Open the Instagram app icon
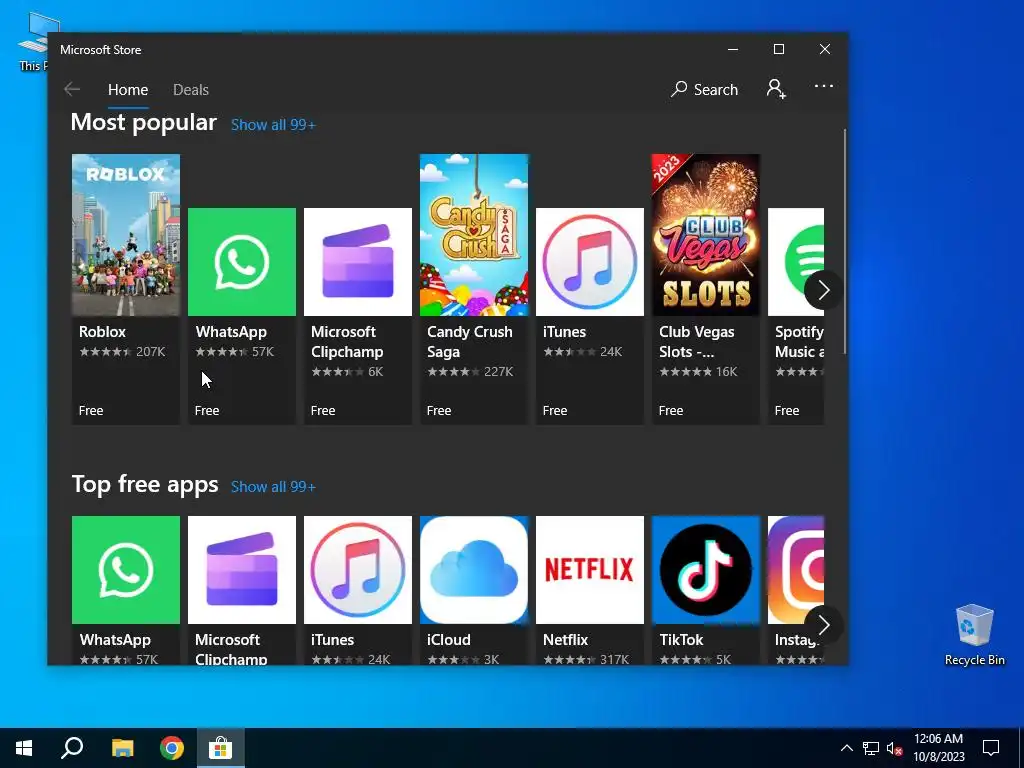 [x=796, y=570]
